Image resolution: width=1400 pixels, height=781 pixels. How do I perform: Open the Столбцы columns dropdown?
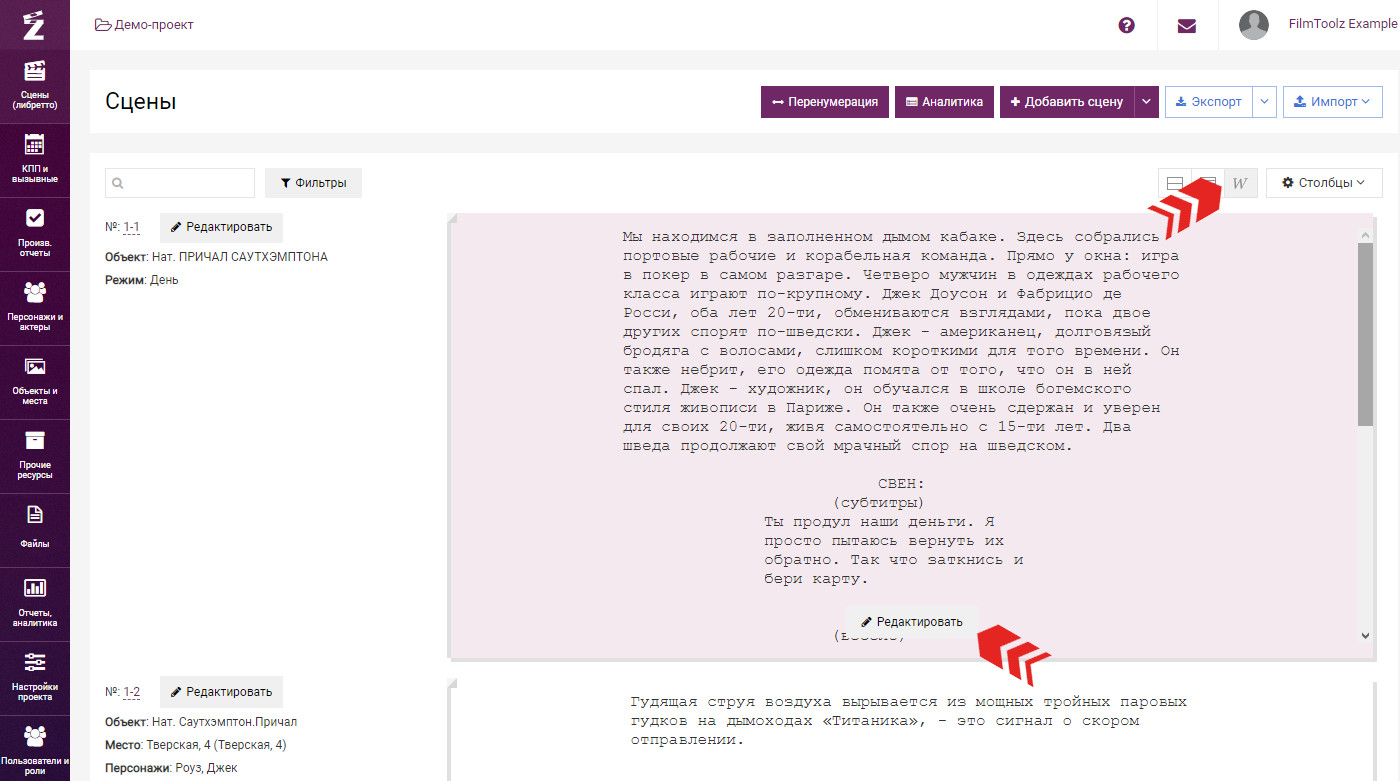click(1324, 183)
